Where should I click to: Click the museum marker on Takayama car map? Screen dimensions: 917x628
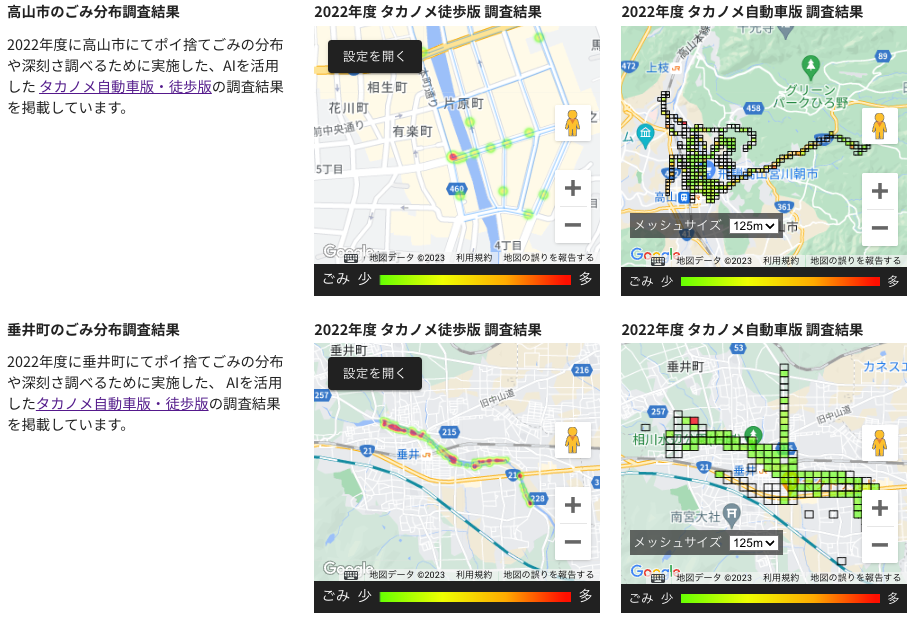click(645, 134)
